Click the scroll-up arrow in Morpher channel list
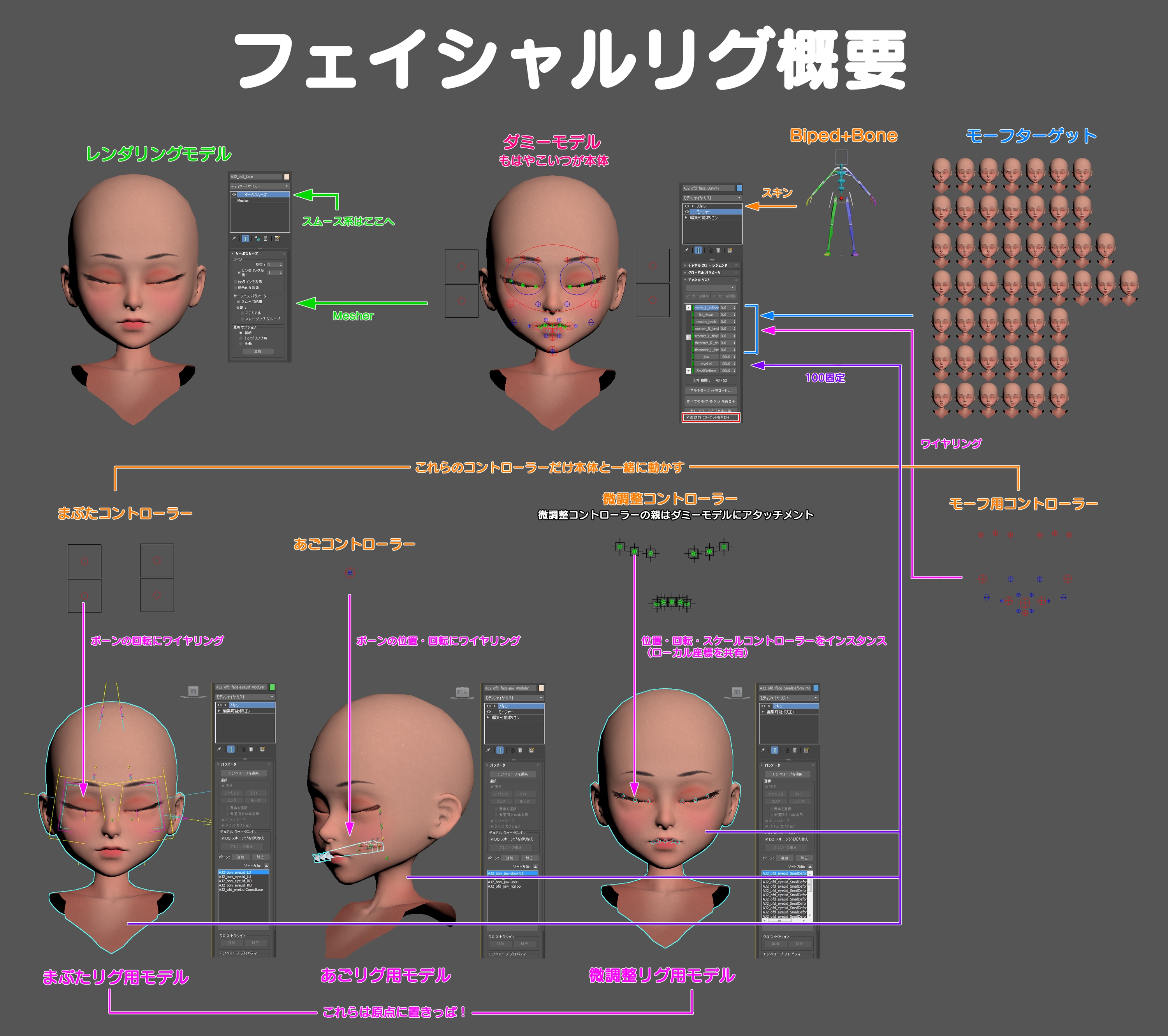Image resolution: width=1168 pixels, height=1036 pixels. click(x=689, y=308)
